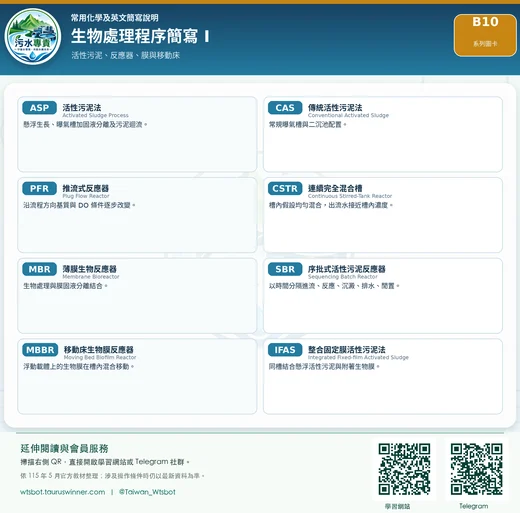Click the subtitle 活性污泥、反應器、膜與移動床
Screen dimensions: 520x513
pyautogui.click(x=125, y=55)
